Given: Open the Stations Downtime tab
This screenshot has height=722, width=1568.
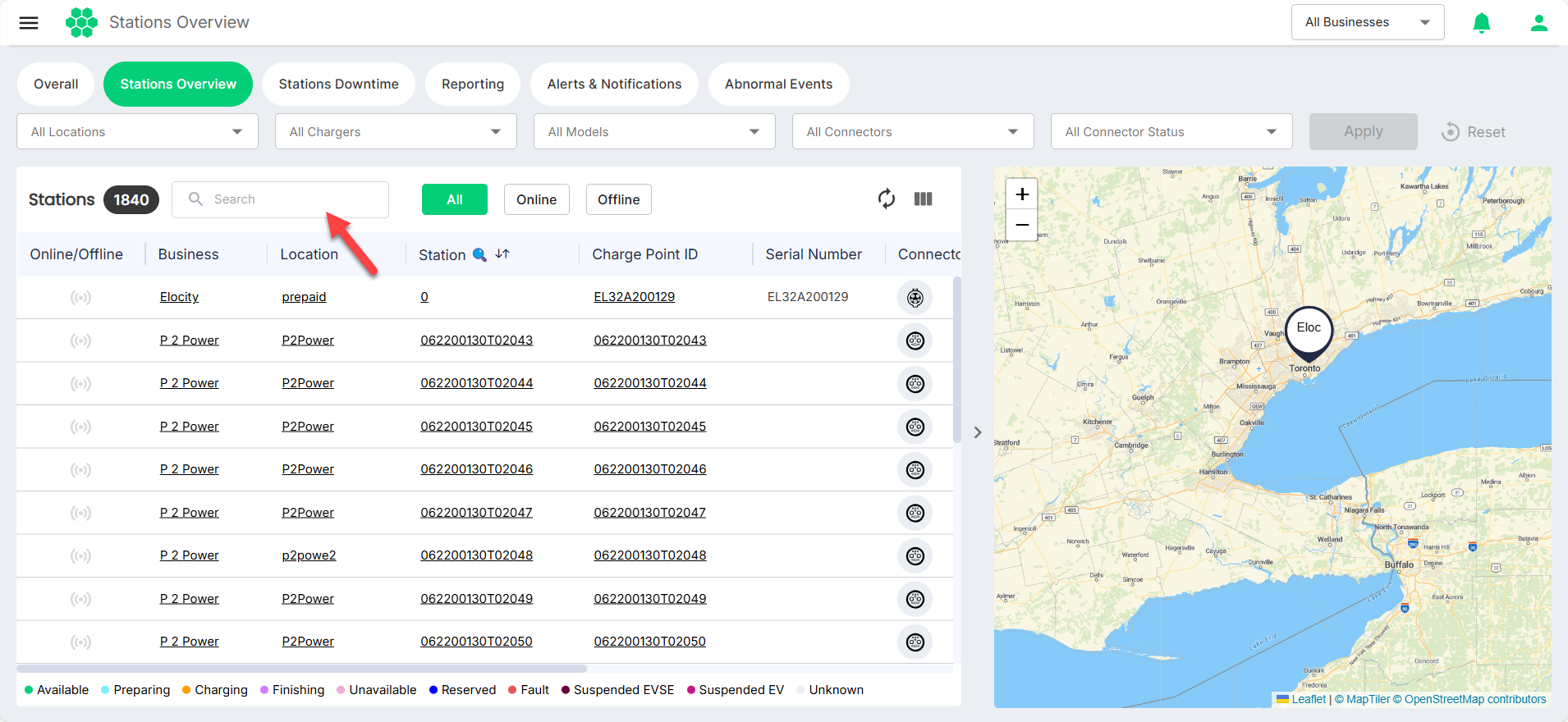Looking at the screenshot, I should (338, 84).
